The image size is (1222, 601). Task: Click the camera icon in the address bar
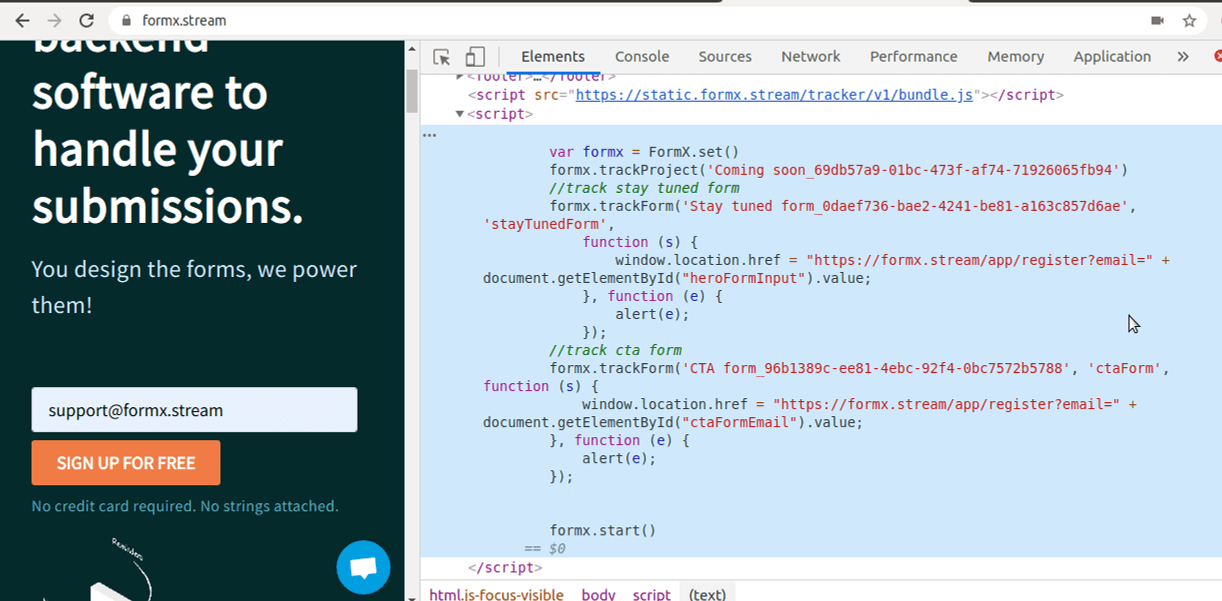[x=1157, y=20]
